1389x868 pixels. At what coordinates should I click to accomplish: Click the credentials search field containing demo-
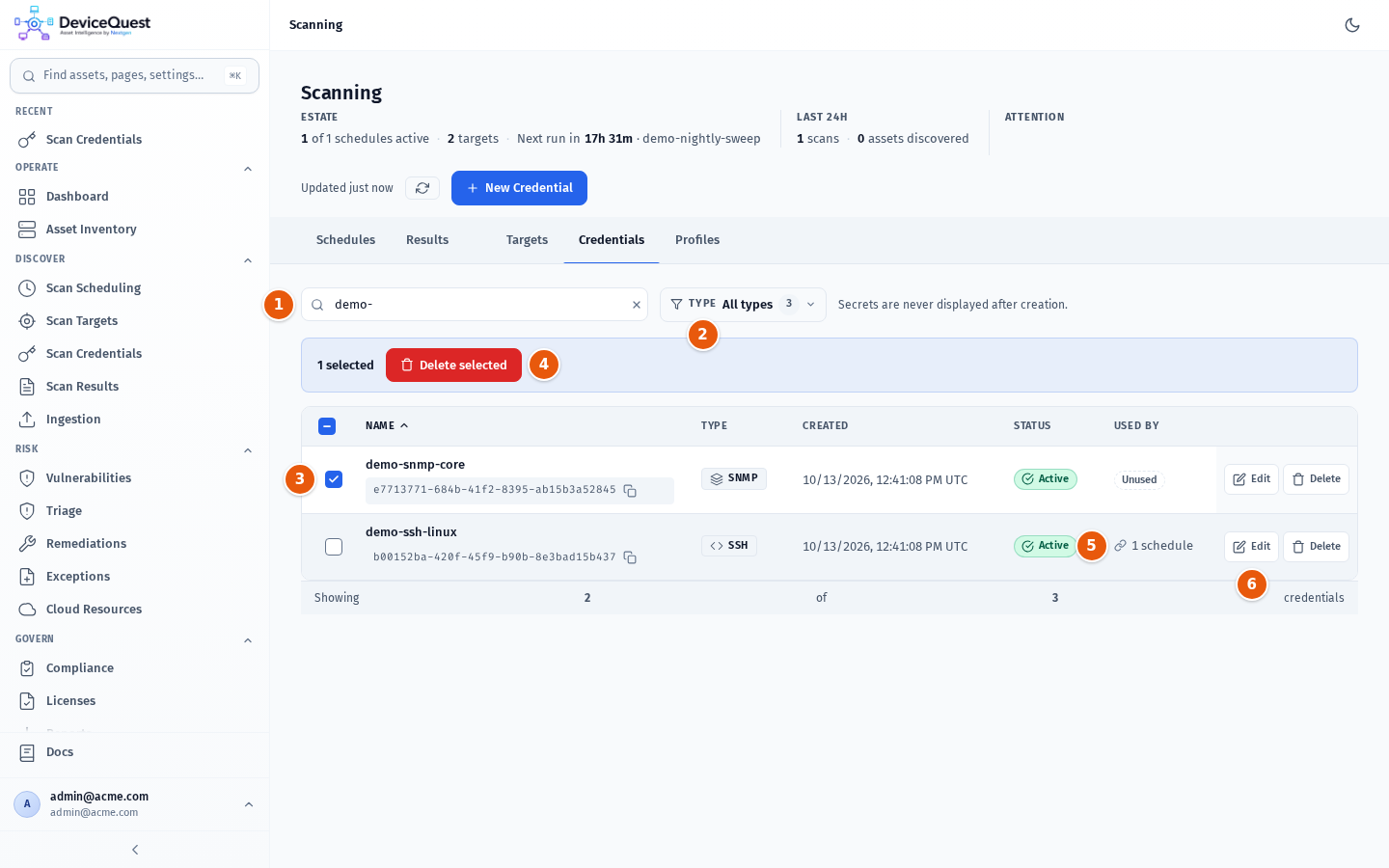click(x=474, y=305)
